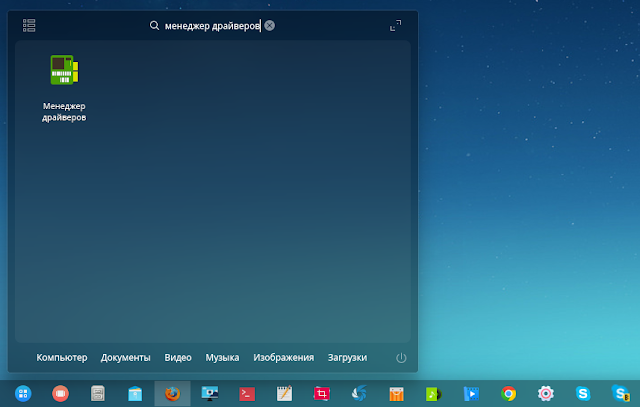Launch Google Chrome from the dock
Image resolution: width=640 pixels, height=407 pixels.
tap(509, 394)
